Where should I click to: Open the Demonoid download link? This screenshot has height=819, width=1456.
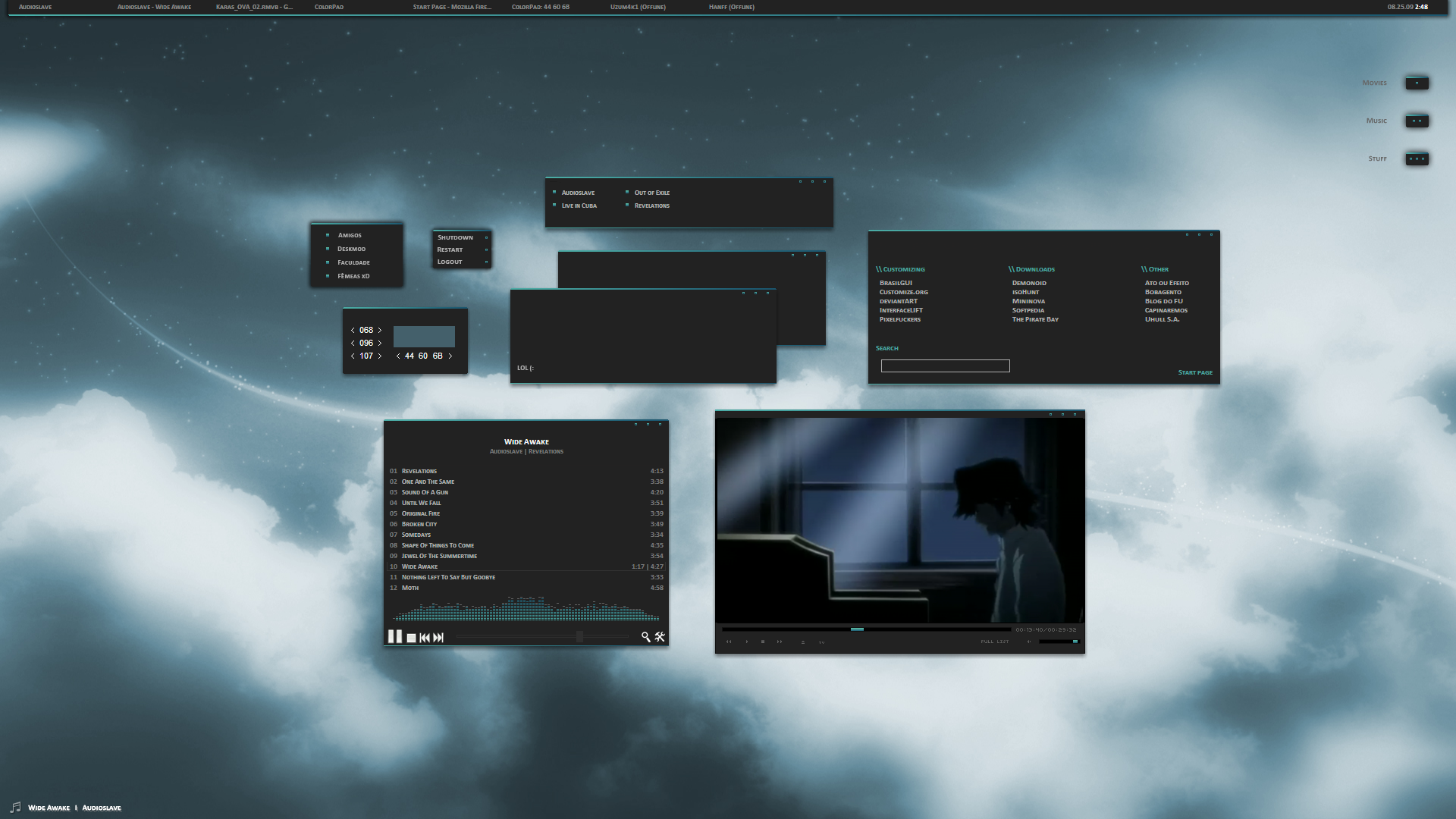coord(1029,283)
